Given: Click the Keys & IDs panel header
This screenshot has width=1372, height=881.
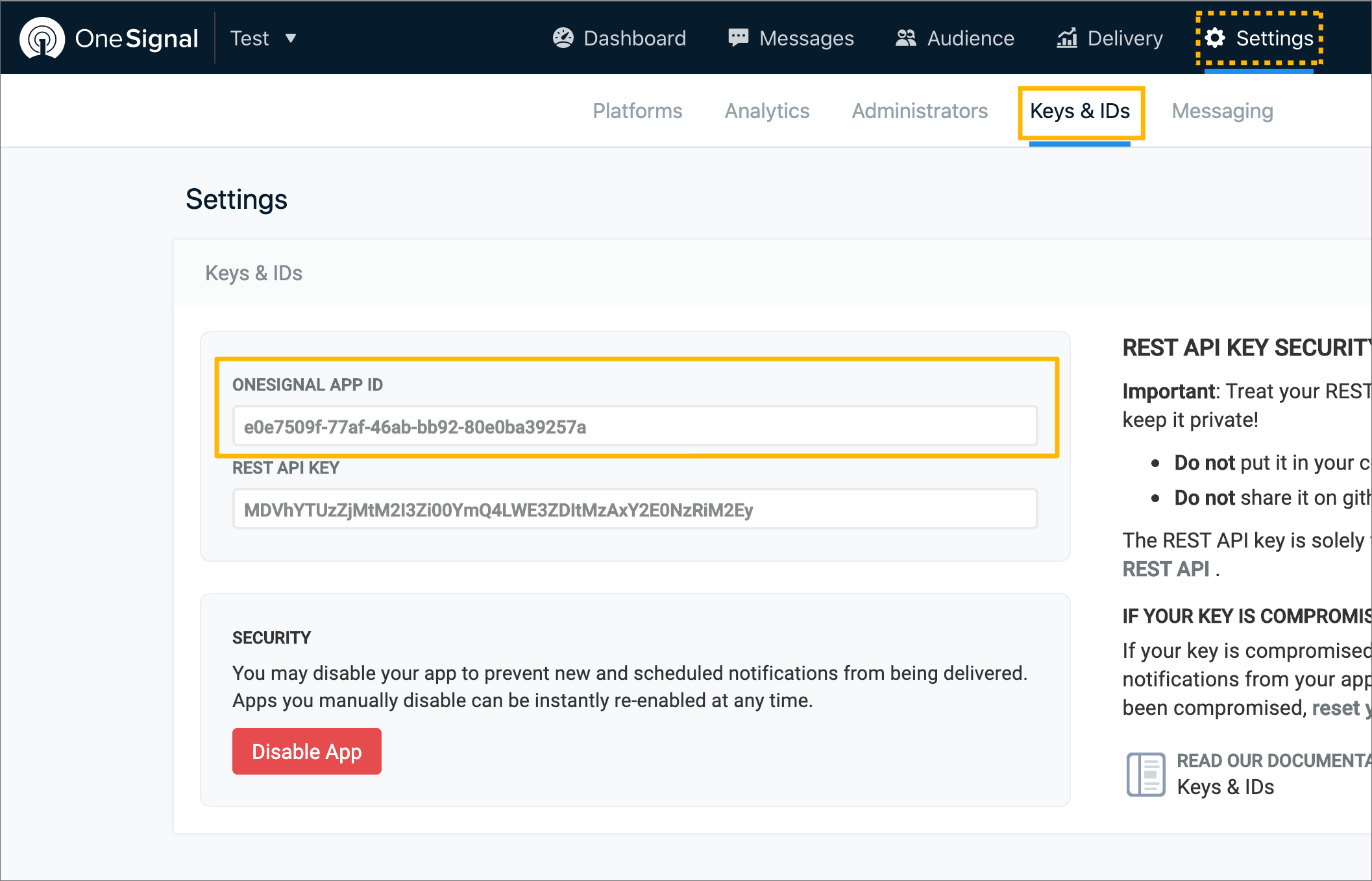Looking at the screenshot, I should (253, 273).
